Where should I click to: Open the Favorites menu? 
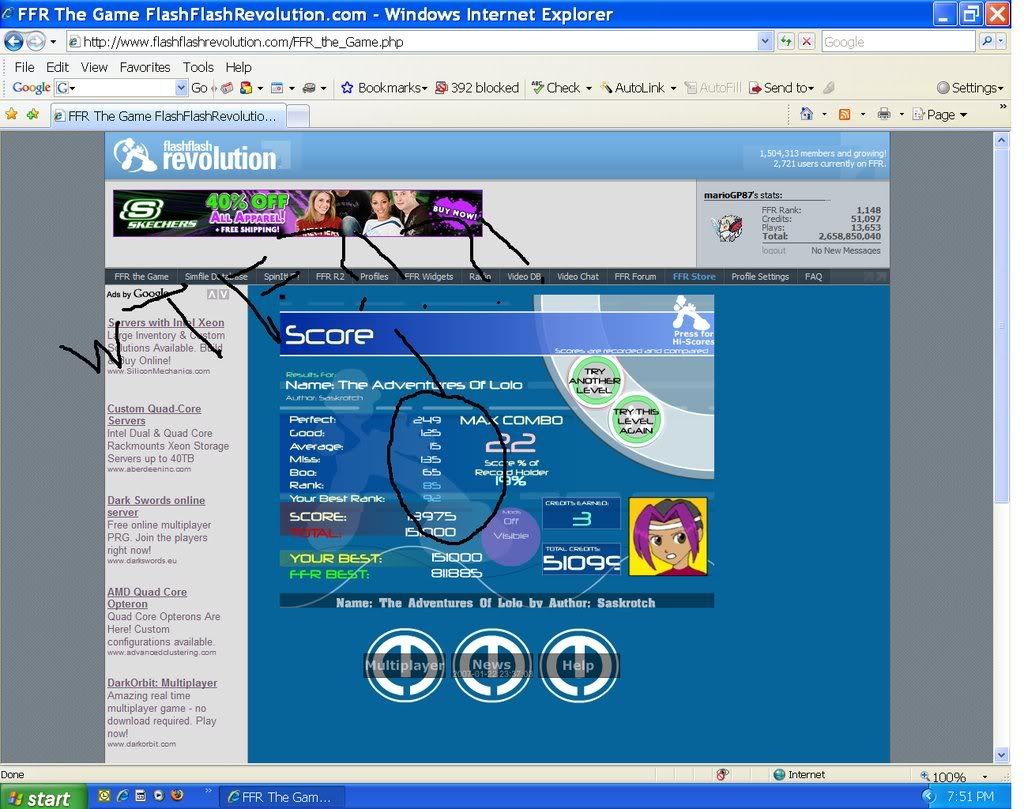[145, 67]
